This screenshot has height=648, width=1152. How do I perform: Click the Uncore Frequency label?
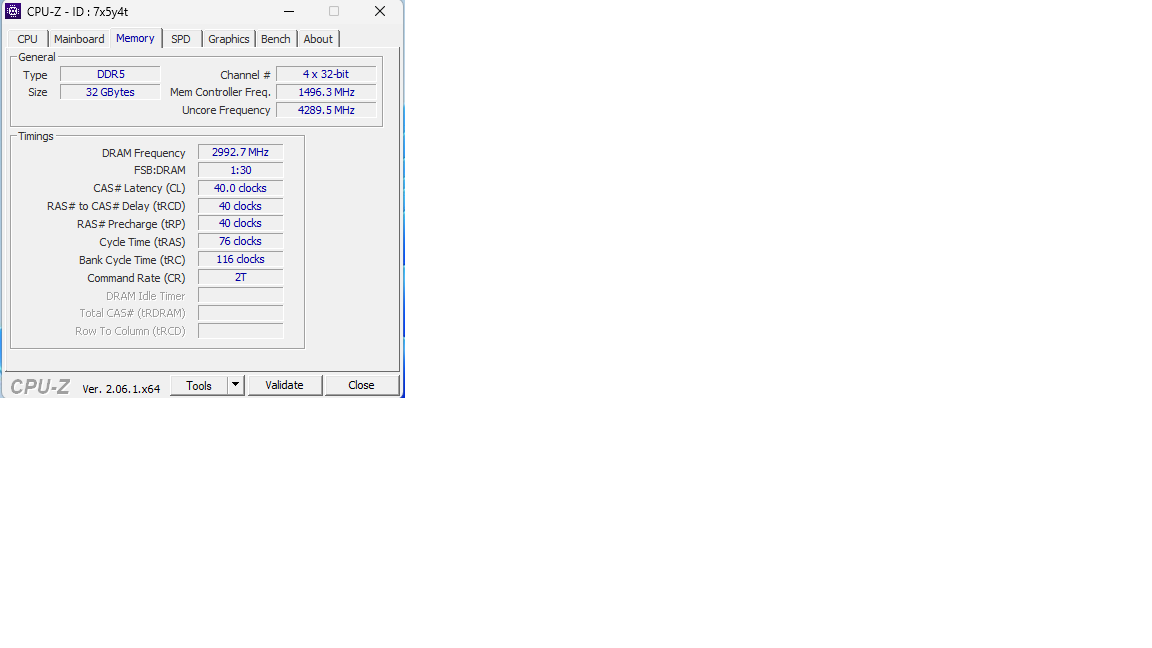point(226,110)
